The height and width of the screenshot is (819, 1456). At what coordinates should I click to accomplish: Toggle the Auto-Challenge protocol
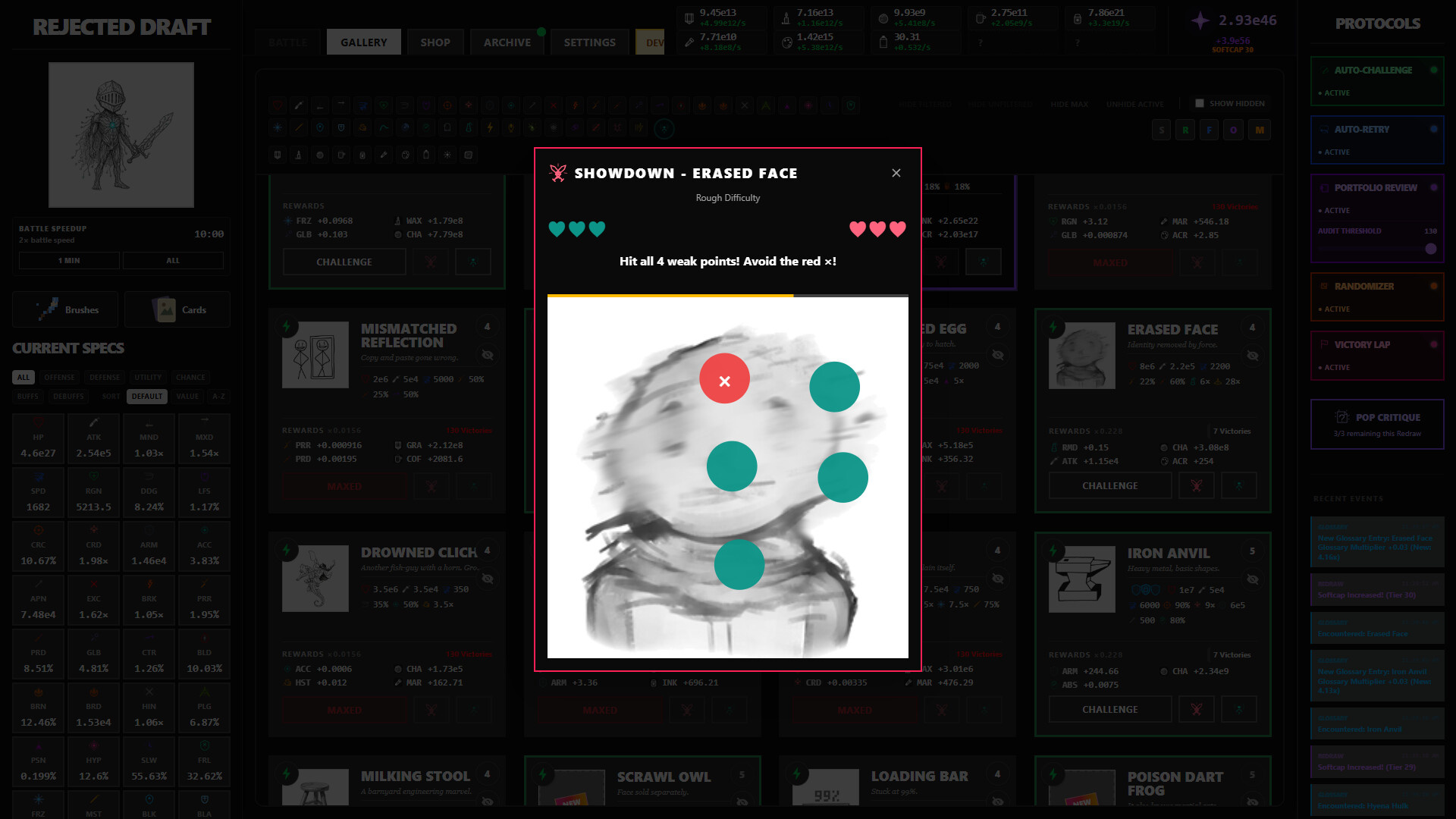tap(1377, 80)
